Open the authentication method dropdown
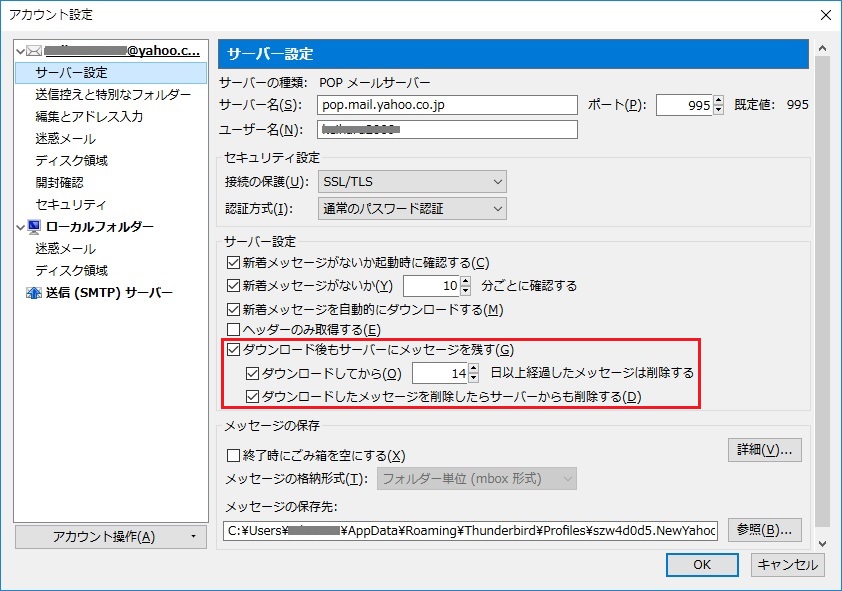The image size is (842, 591). pos(412,209)
